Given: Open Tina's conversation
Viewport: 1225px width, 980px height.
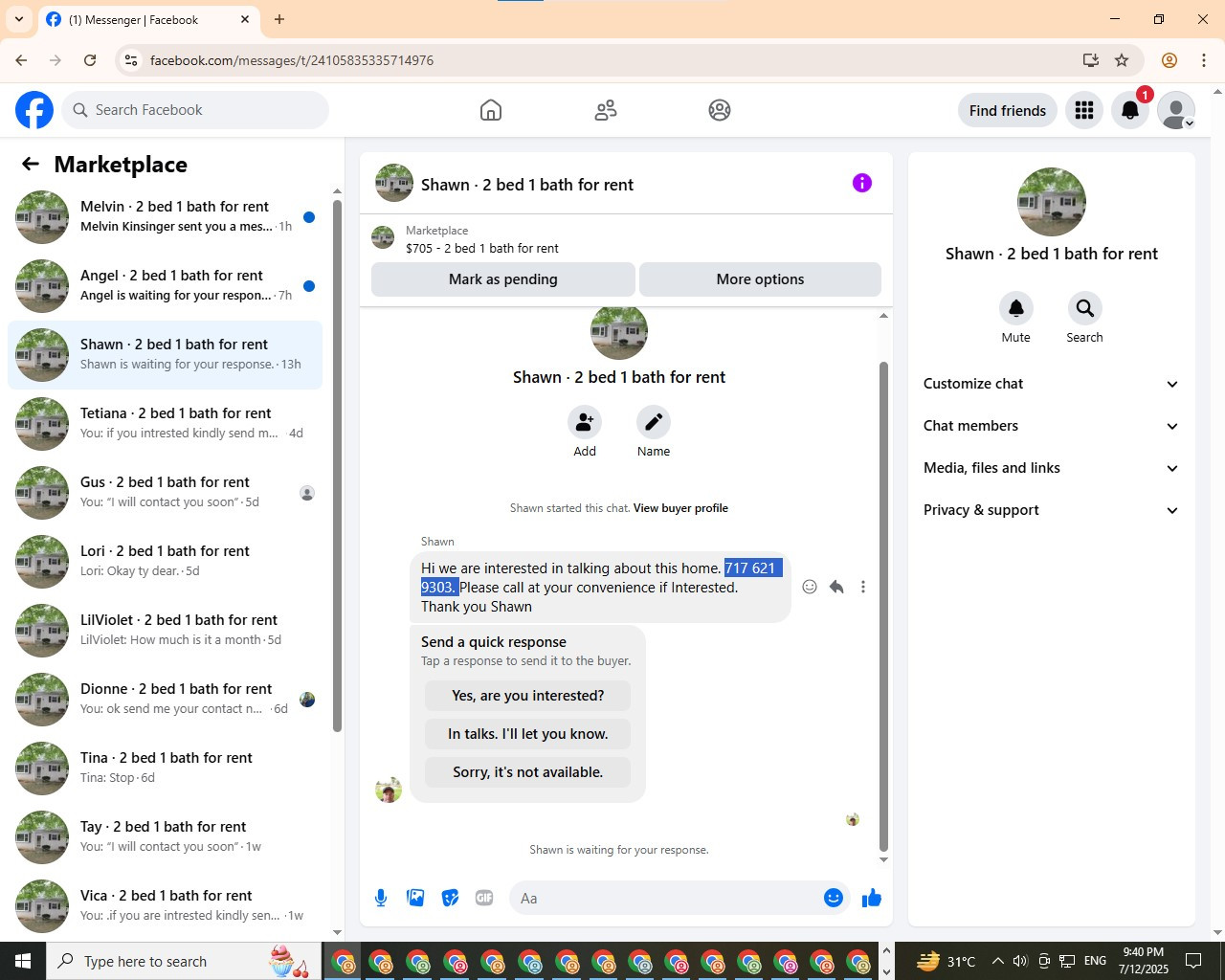Looking at the screenshot, I should [165, 768].
